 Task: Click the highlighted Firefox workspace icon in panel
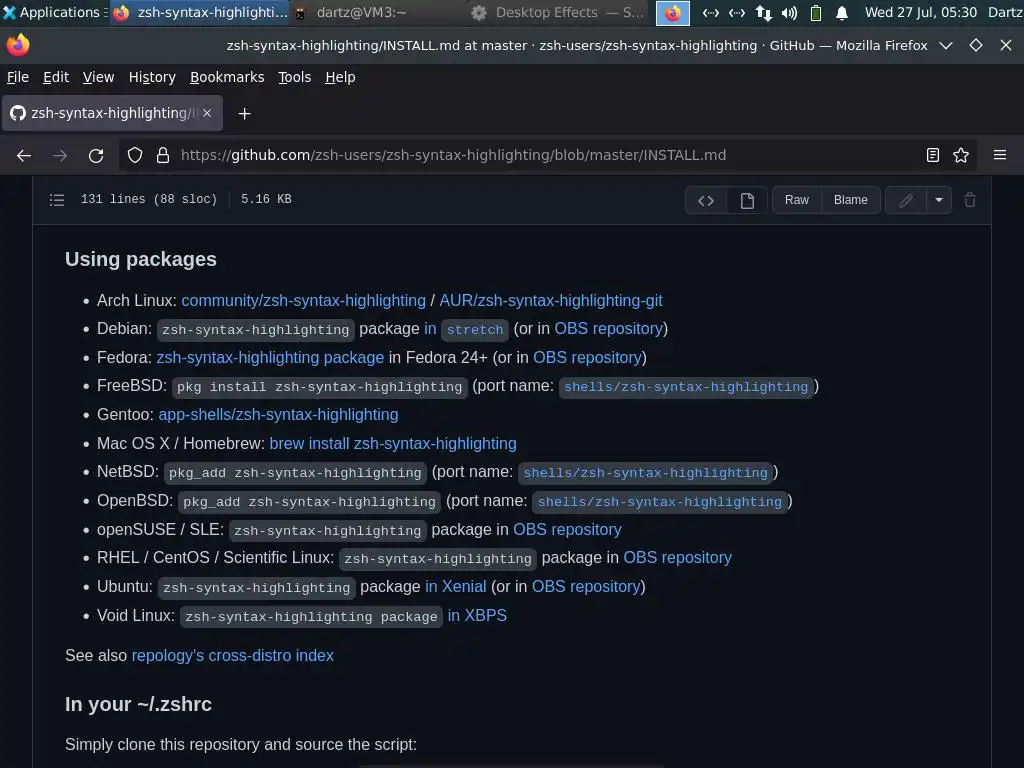pyautogui.click(x=673, y=12)
